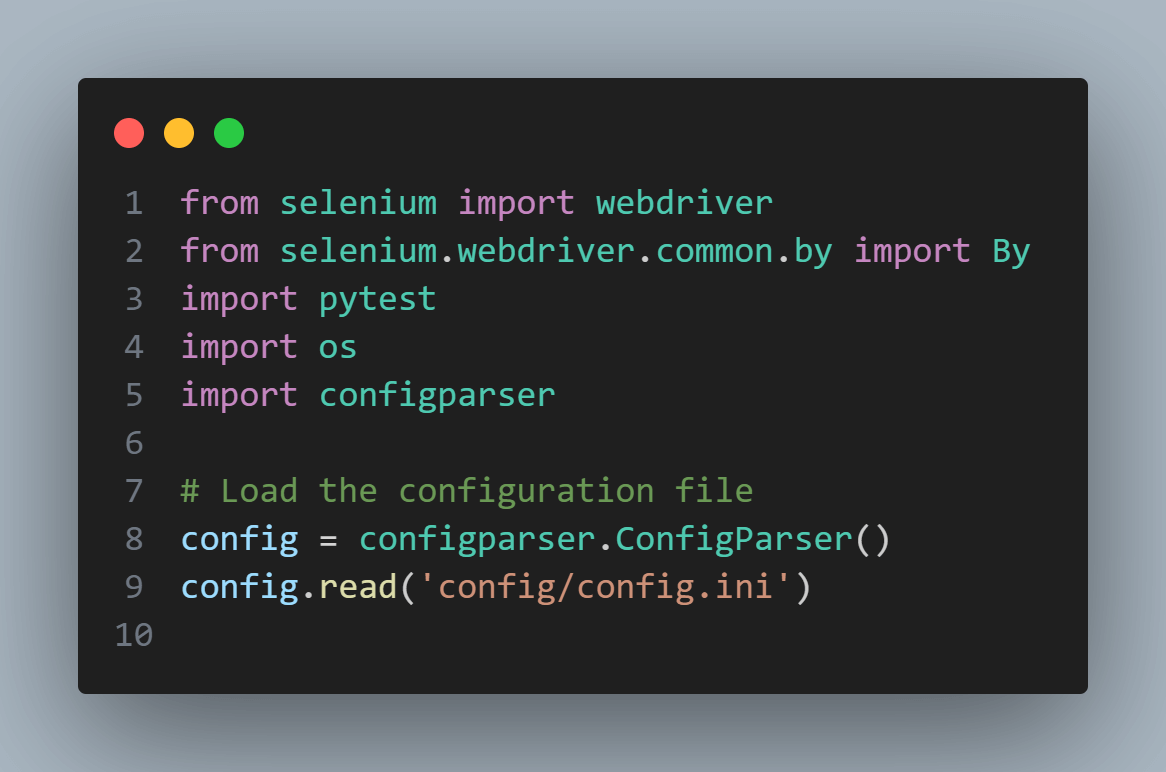Click 'ConfigParser' class call on line 8
1166x772 pixels.
coord(734,539)
